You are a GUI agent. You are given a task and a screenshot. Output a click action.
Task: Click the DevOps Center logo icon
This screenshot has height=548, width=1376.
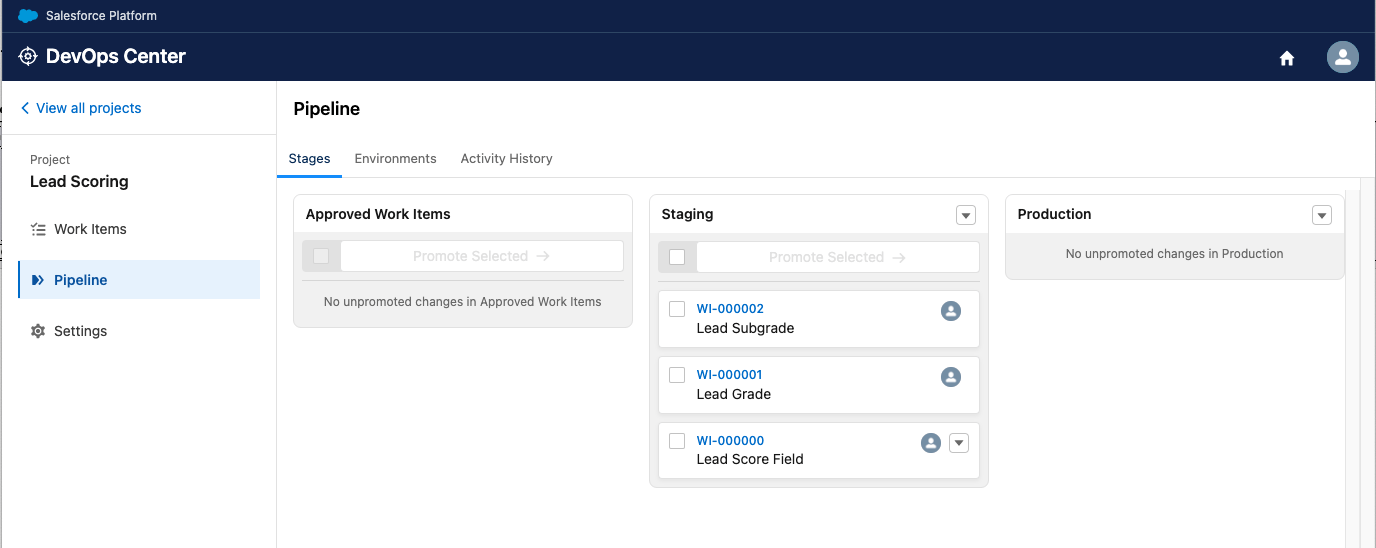[28, 57]
